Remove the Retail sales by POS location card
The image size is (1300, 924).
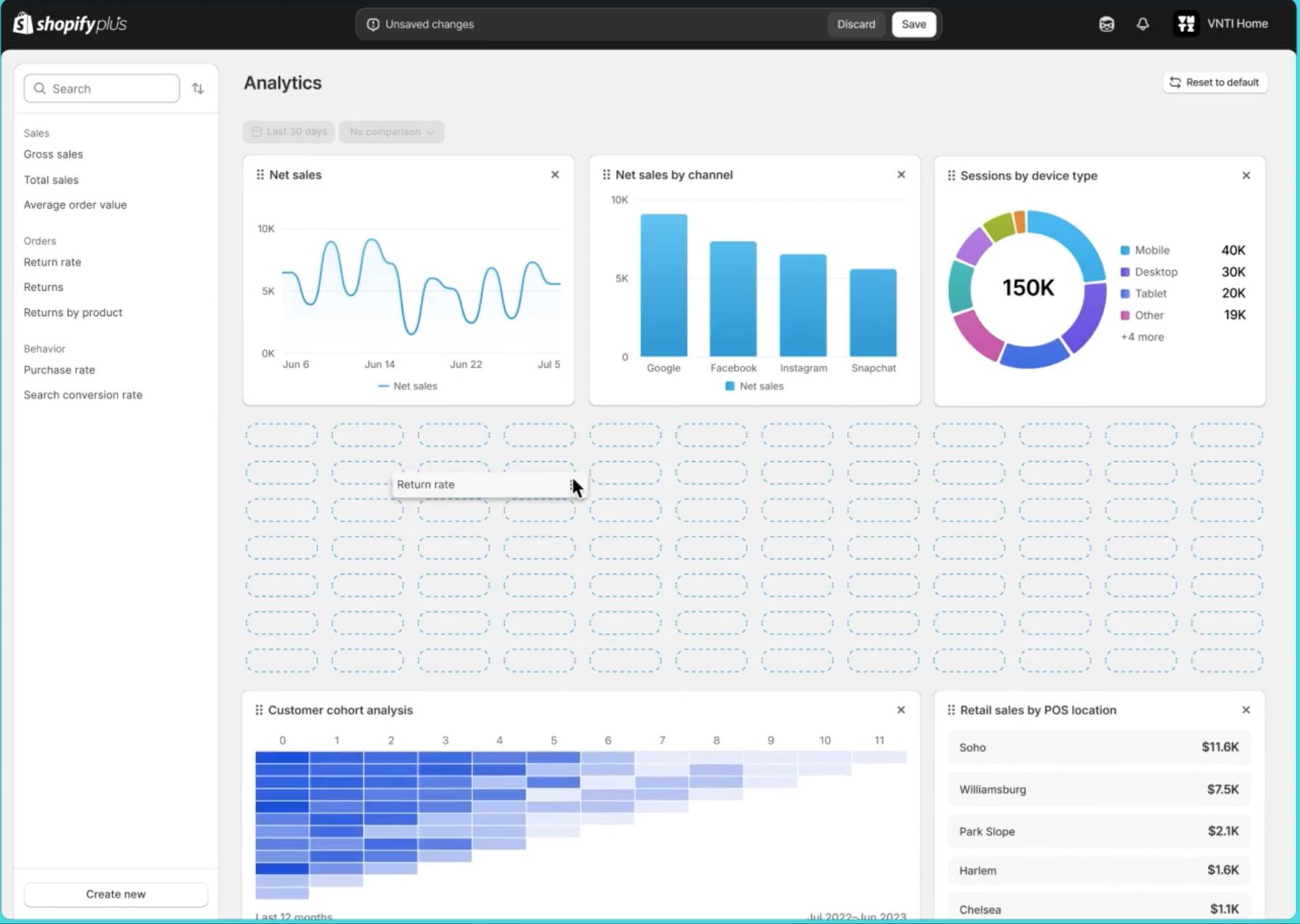tap(1246, 710)
